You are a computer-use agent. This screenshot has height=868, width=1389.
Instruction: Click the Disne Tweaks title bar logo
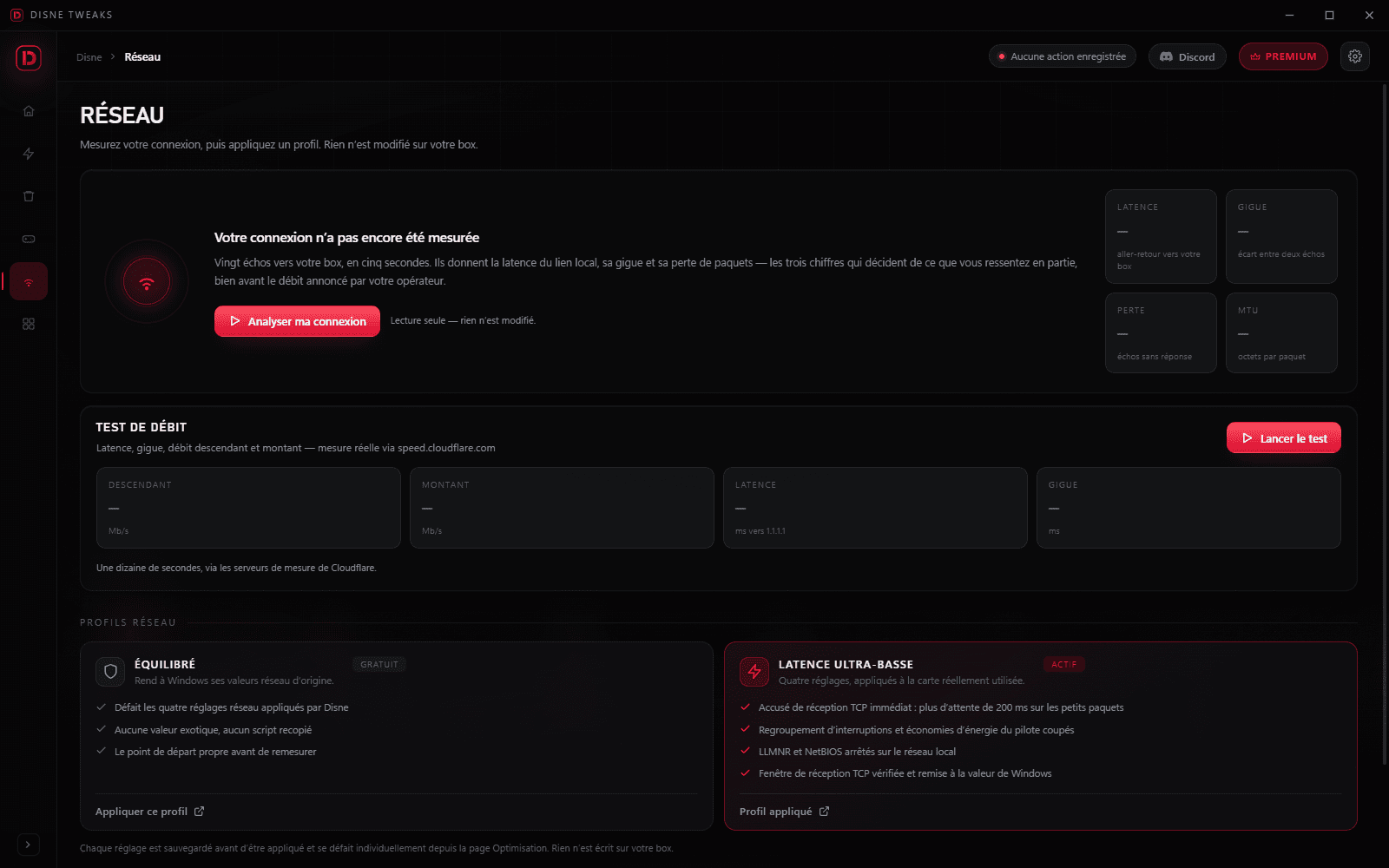16,15
